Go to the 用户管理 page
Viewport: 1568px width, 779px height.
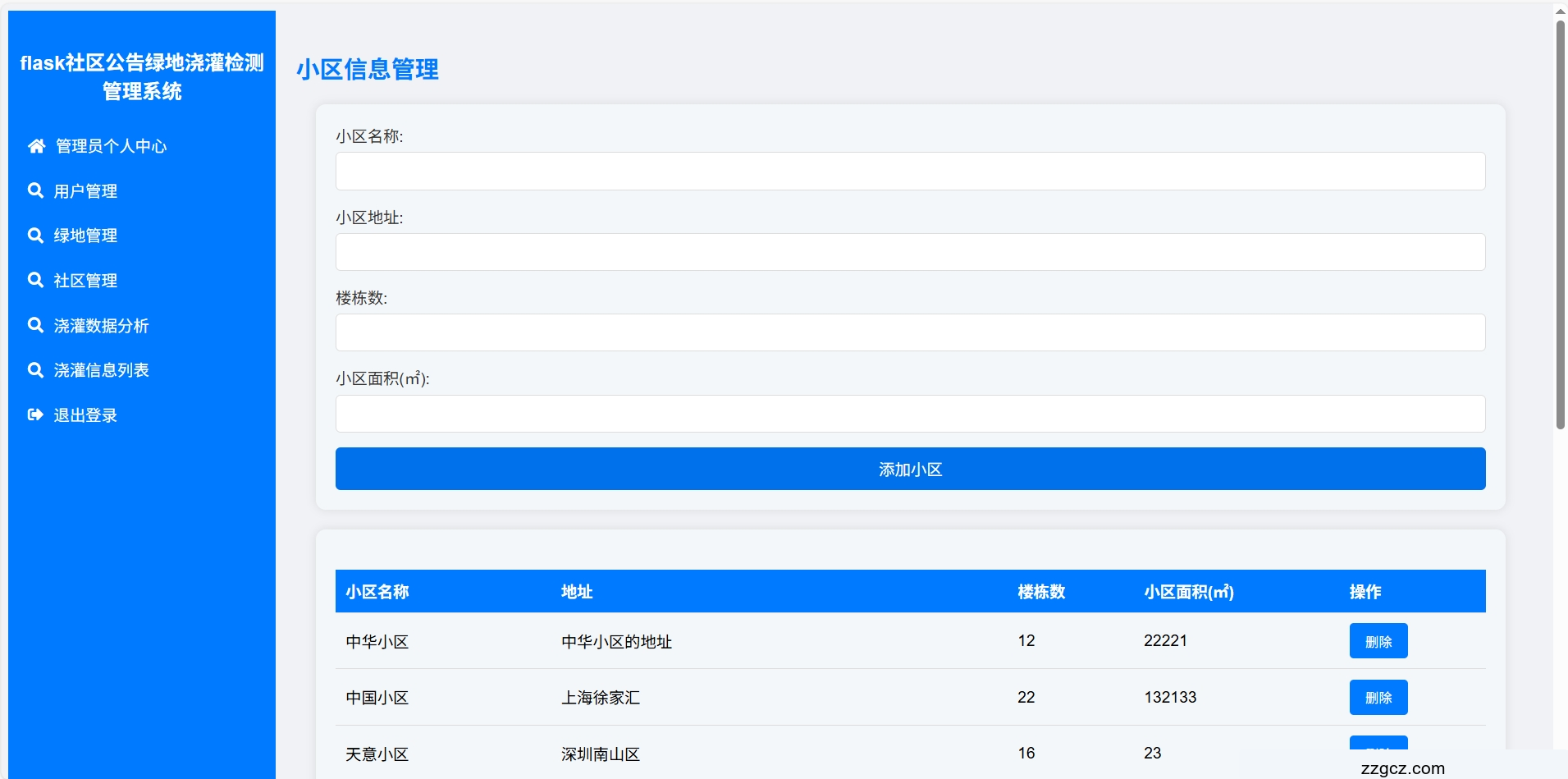[x=85, y=191]
